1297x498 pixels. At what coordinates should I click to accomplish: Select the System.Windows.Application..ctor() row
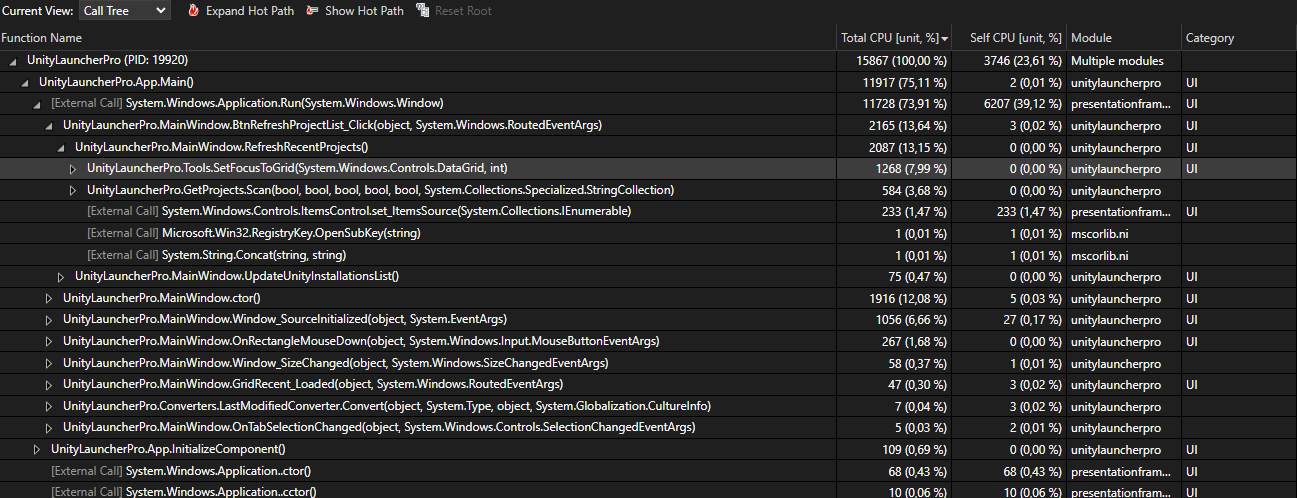[648, 470]
